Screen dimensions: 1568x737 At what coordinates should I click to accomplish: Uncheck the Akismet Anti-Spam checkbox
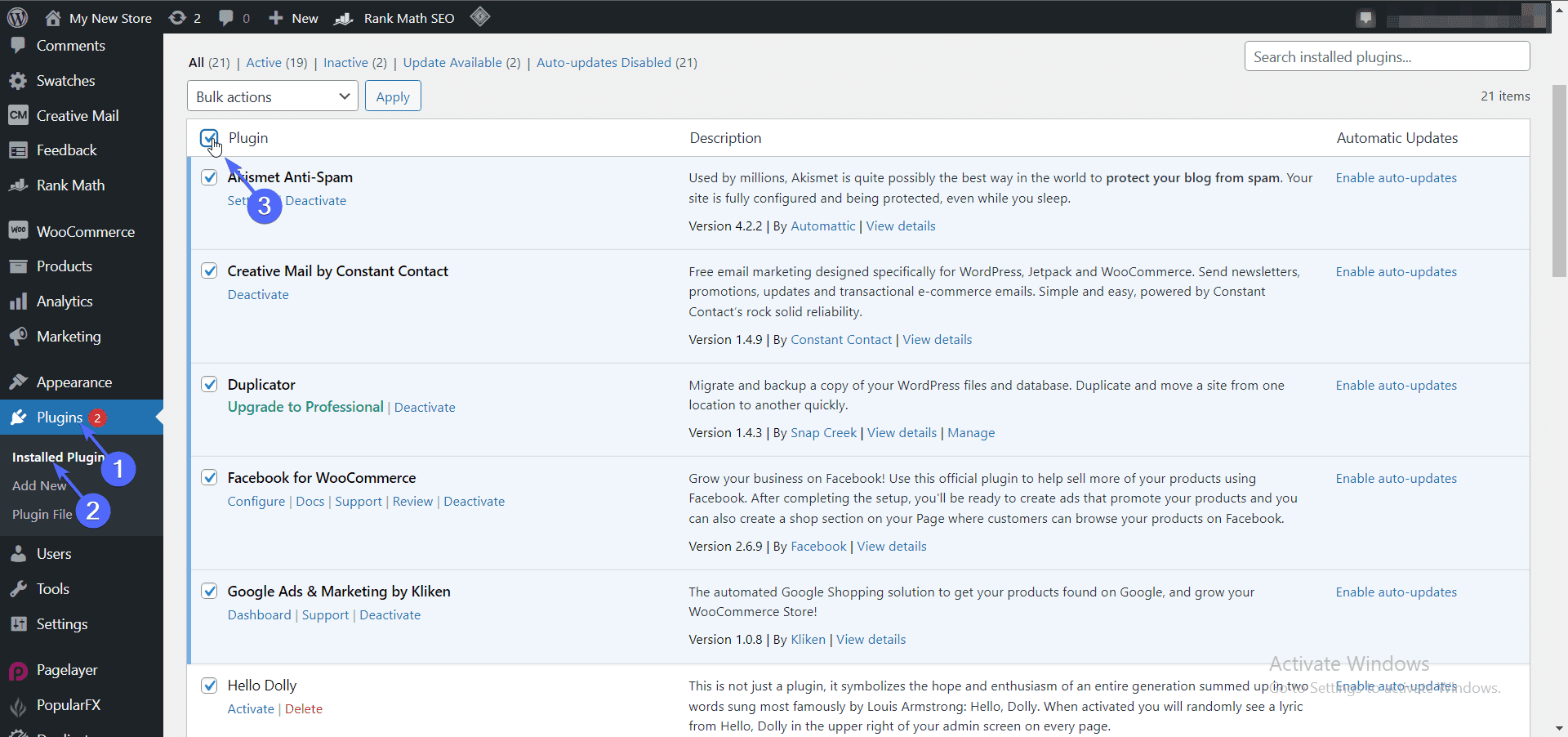[x=209, y=177]
